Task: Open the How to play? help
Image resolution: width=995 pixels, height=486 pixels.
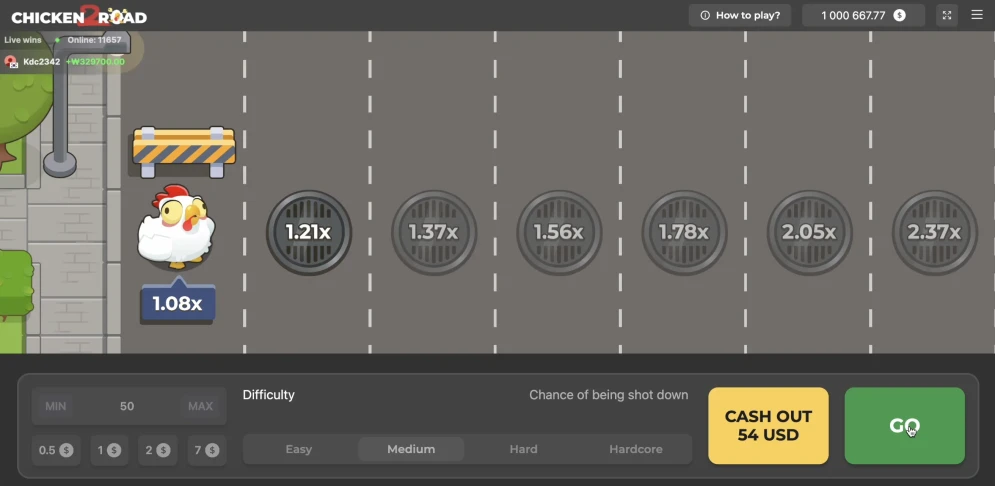Action: pyautogui.click(x=741, y=15)
